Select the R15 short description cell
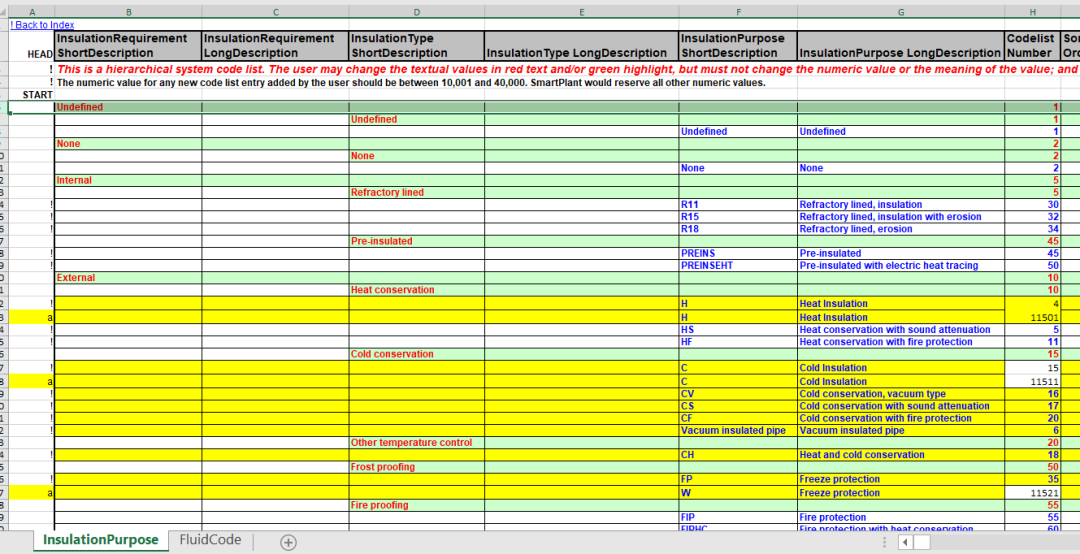Screen dimensions: 1080x554 [738, 217]
